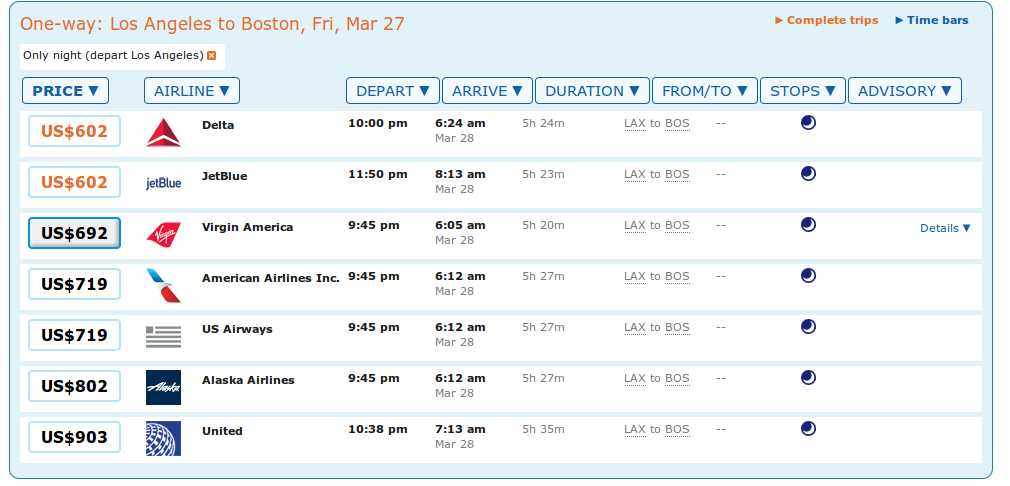Switch to Time bars view
Image resolution: width=1010 pixels, height=486 pixels.
[x=932, y=20]
